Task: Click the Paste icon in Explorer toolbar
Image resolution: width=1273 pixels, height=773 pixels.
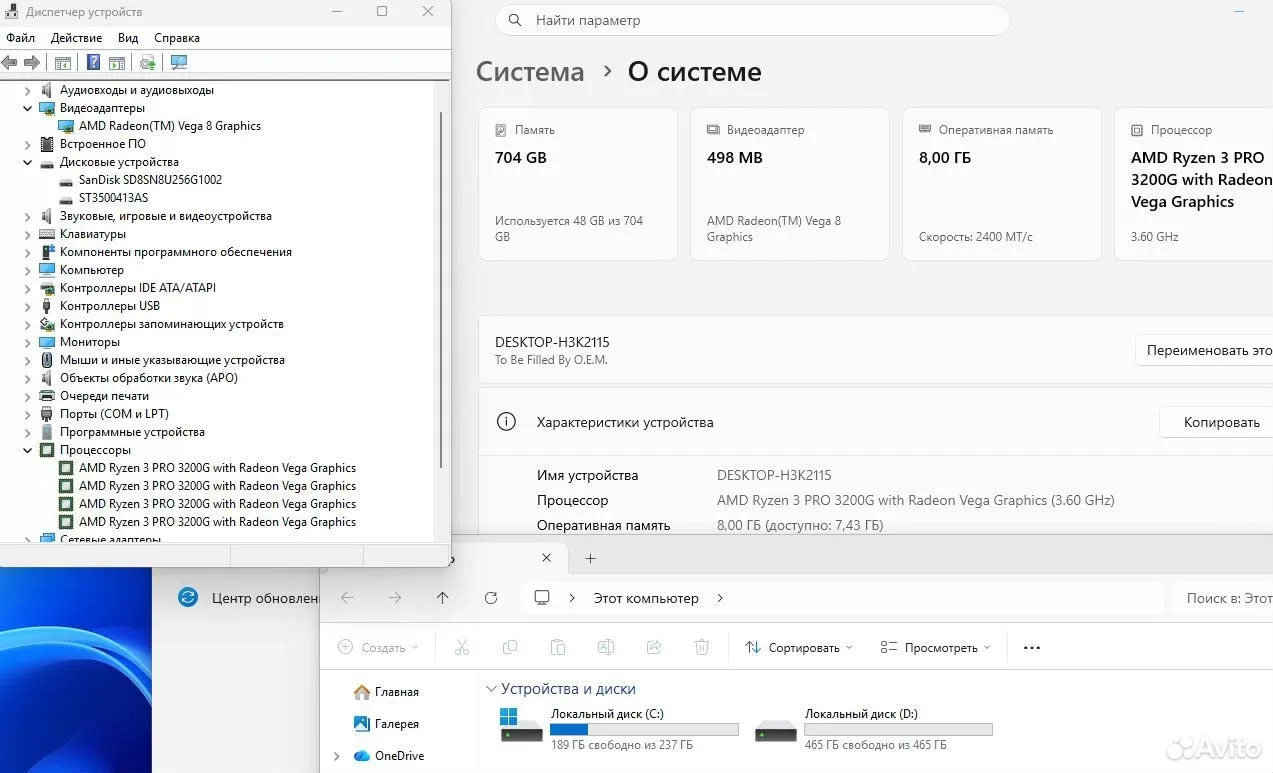Action: [558, 648]
